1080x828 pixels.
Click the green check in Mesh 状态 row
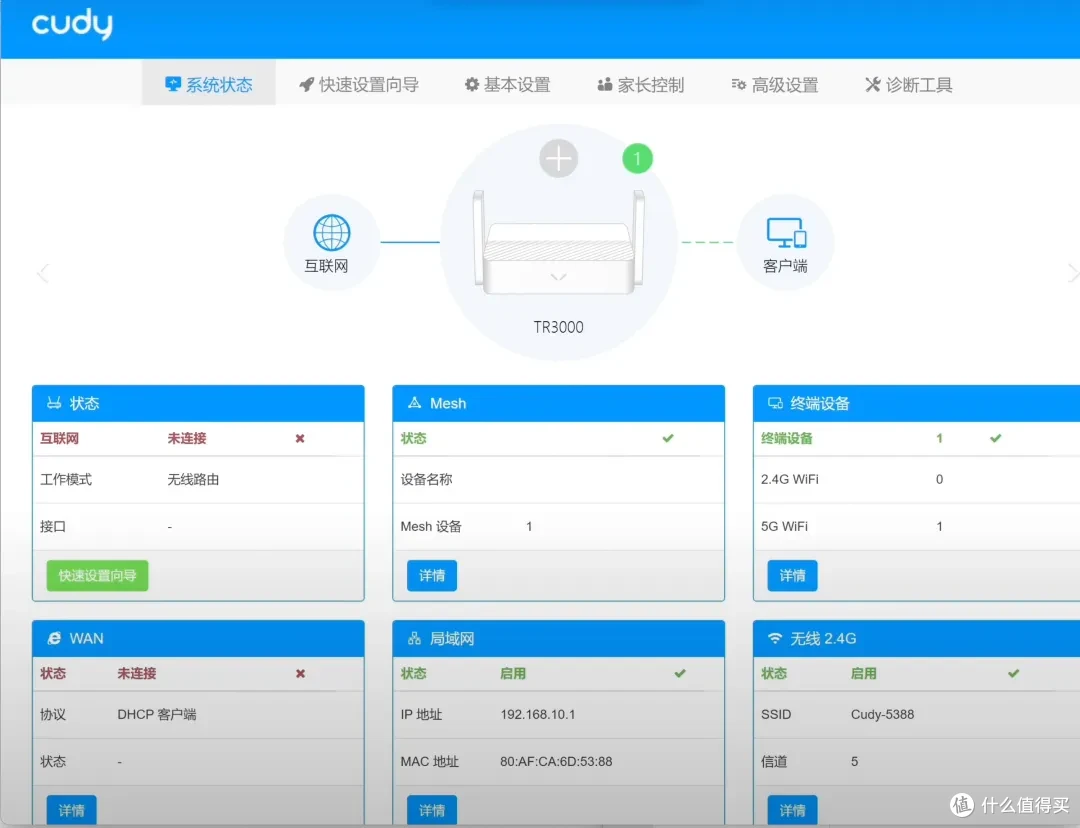click(667, 438)
